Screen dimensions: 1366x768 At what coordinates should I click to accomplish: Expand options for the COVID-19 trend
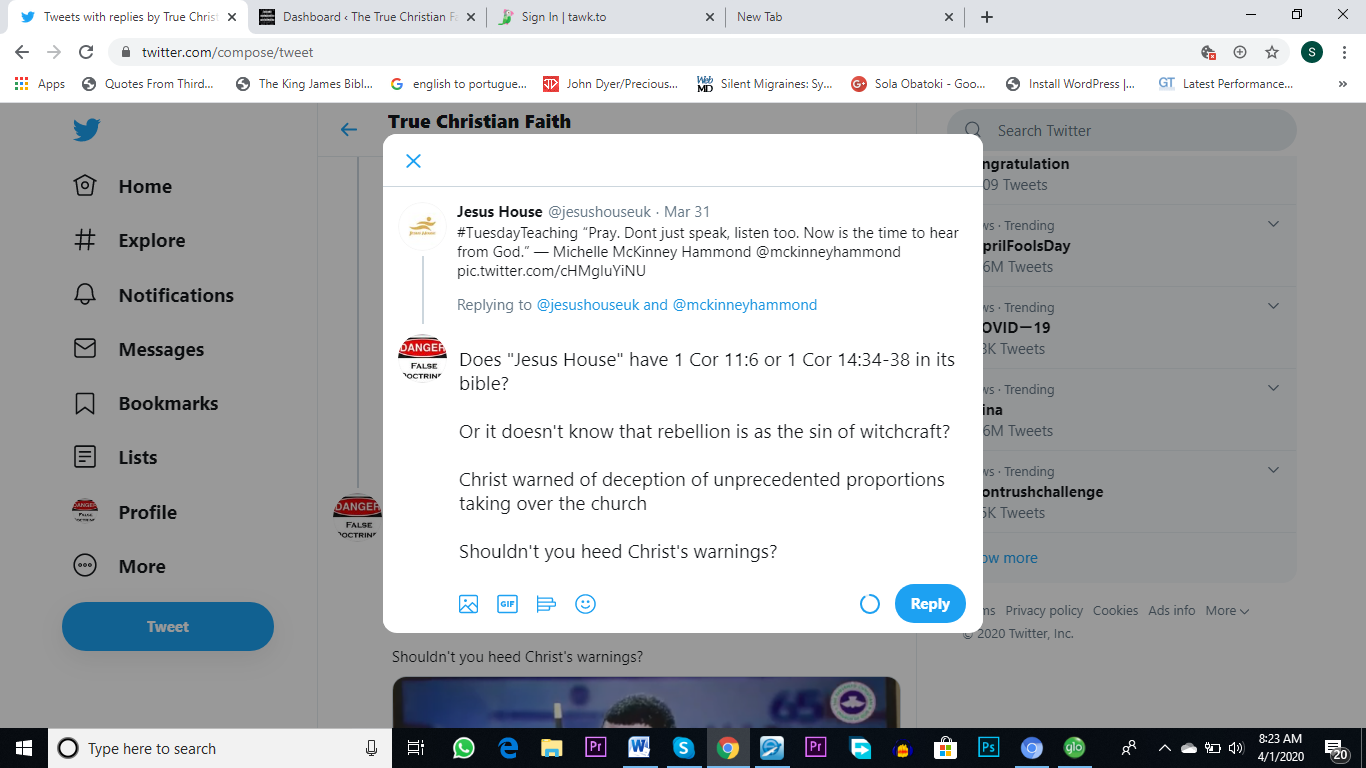pos(1273,306)
